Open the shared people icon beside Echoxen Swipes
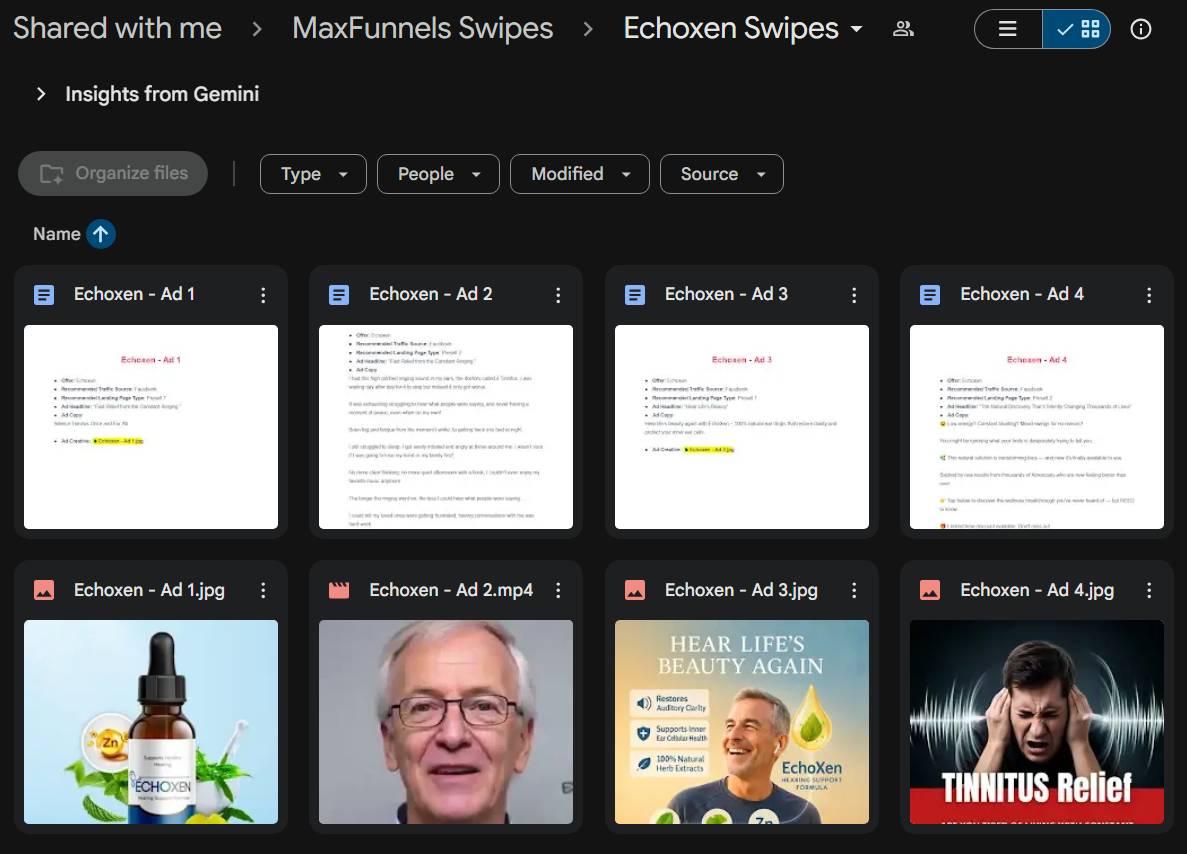Screen dimensions: 1187x854 pos(903,29)
